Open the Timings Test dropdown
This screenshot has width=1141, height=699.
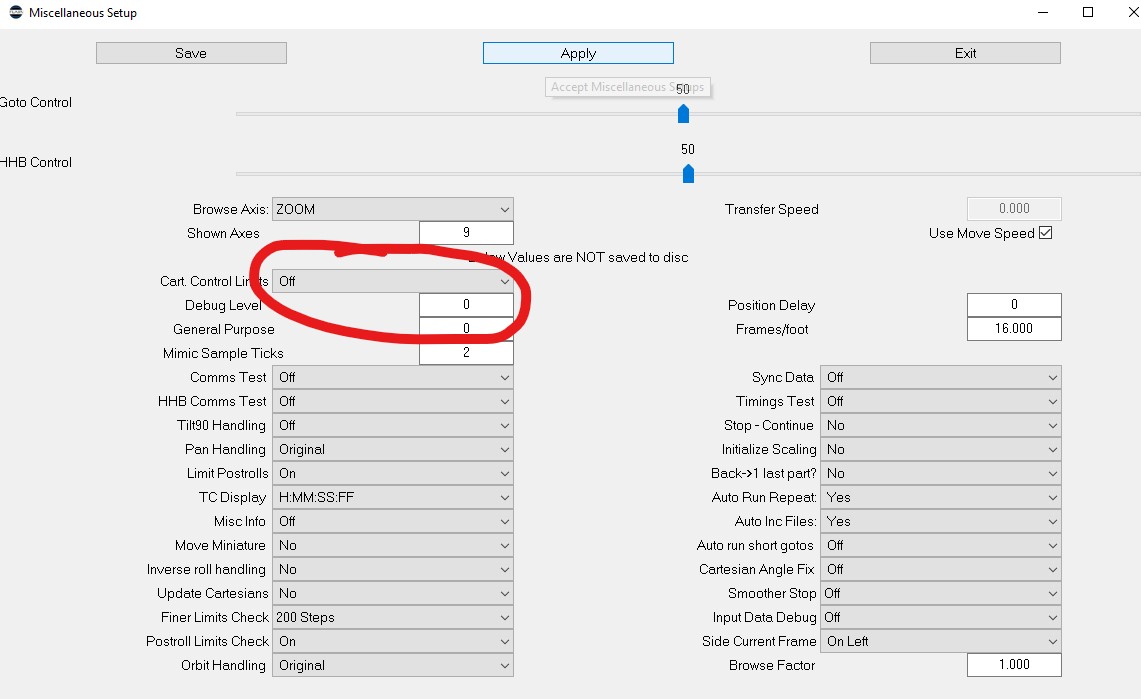point(941,402)
